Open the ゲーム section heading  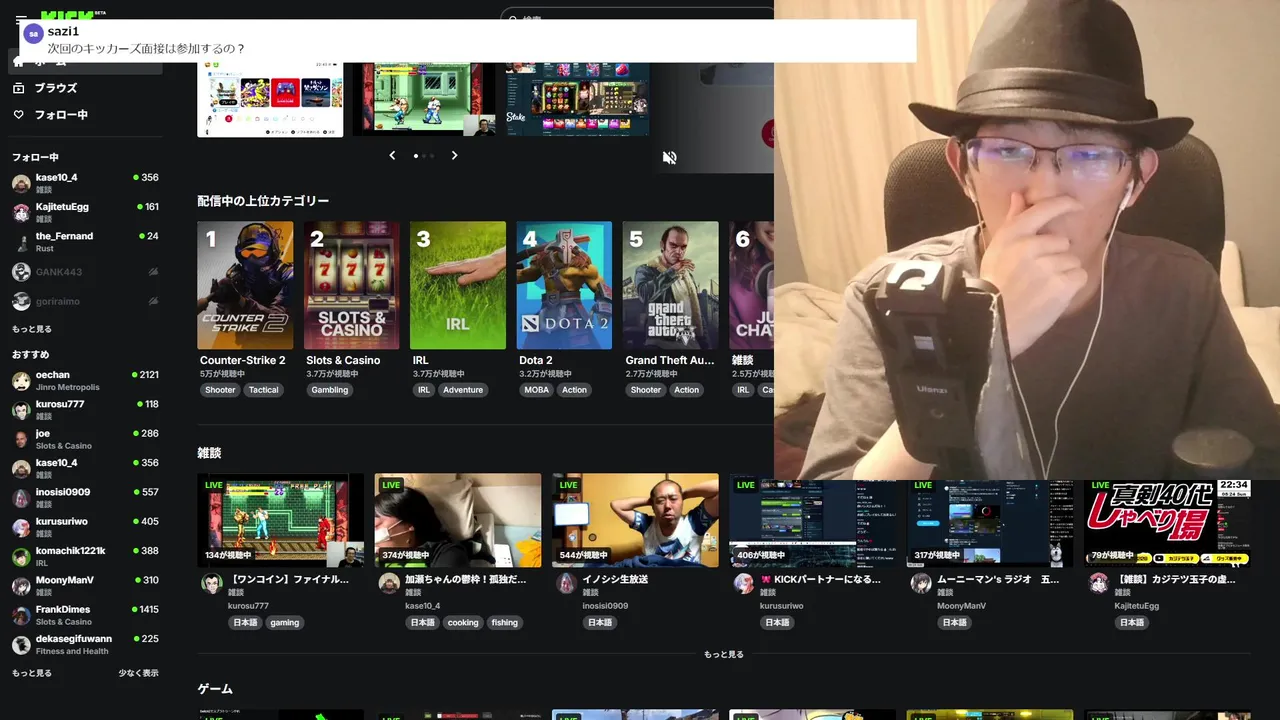tap(215, 689)
